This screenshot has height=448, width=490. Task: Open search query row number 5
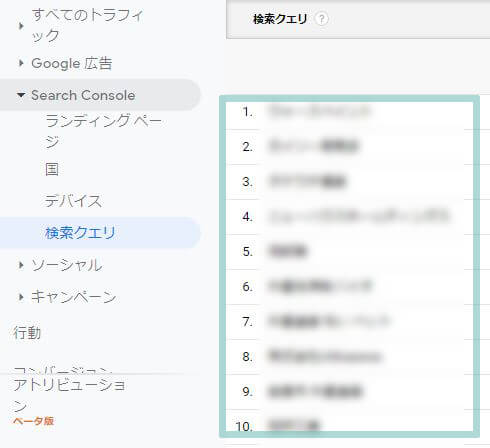pos(349,252)
